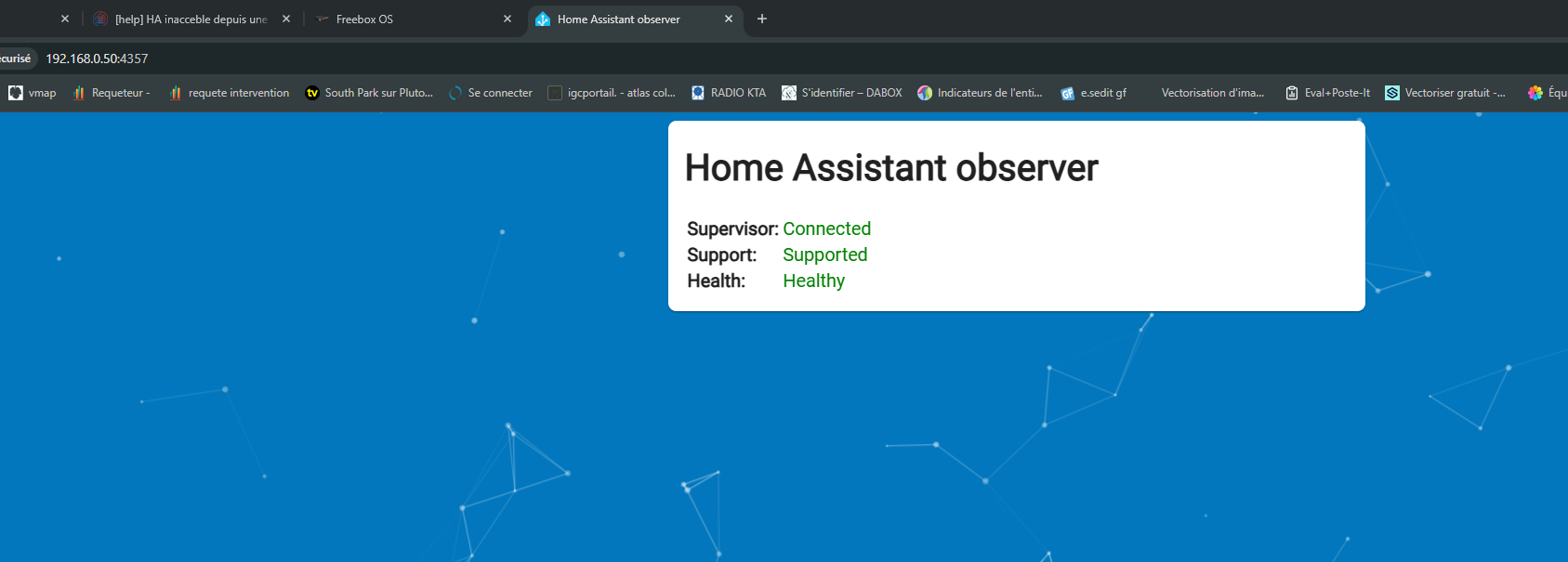Click the Support: label

tap(722, 255)
